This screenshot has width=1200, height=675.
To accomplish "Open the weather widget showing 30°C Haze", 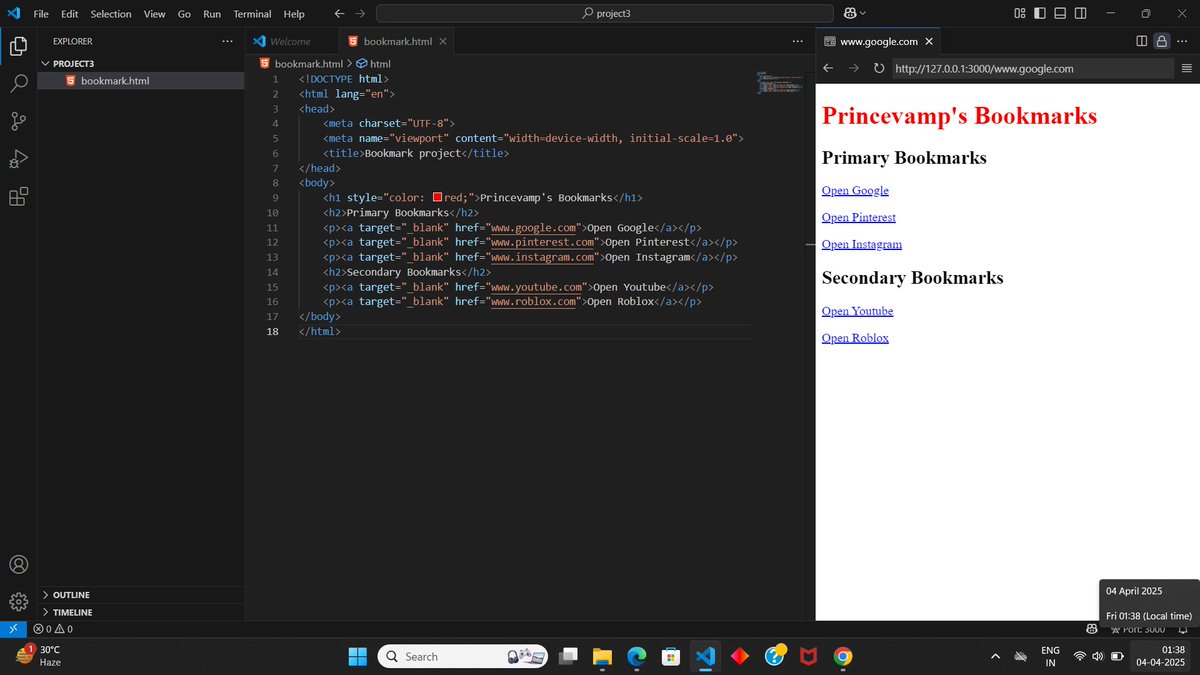I will tap(40, 656).
